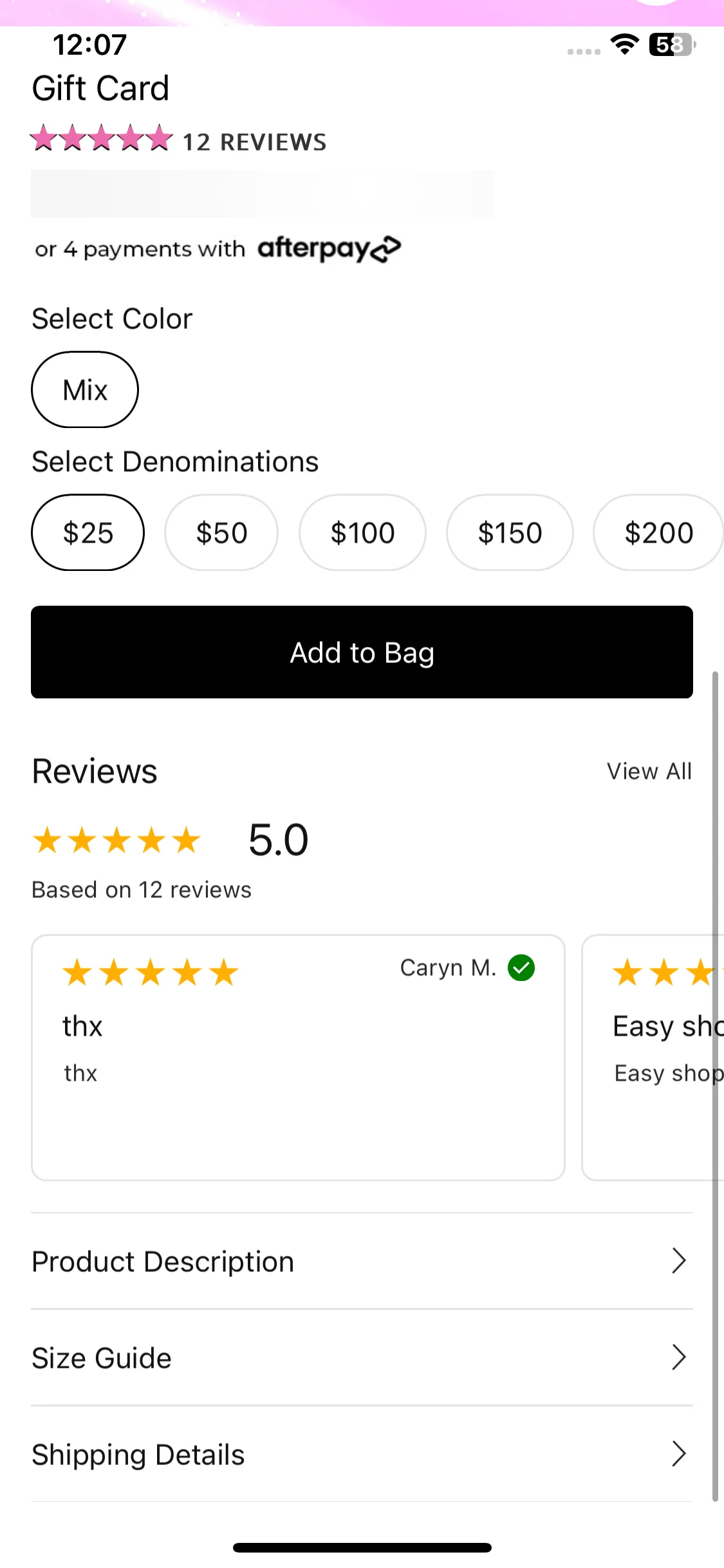
Task: Tap the Afterpay logo
Action: coord(329,248)
